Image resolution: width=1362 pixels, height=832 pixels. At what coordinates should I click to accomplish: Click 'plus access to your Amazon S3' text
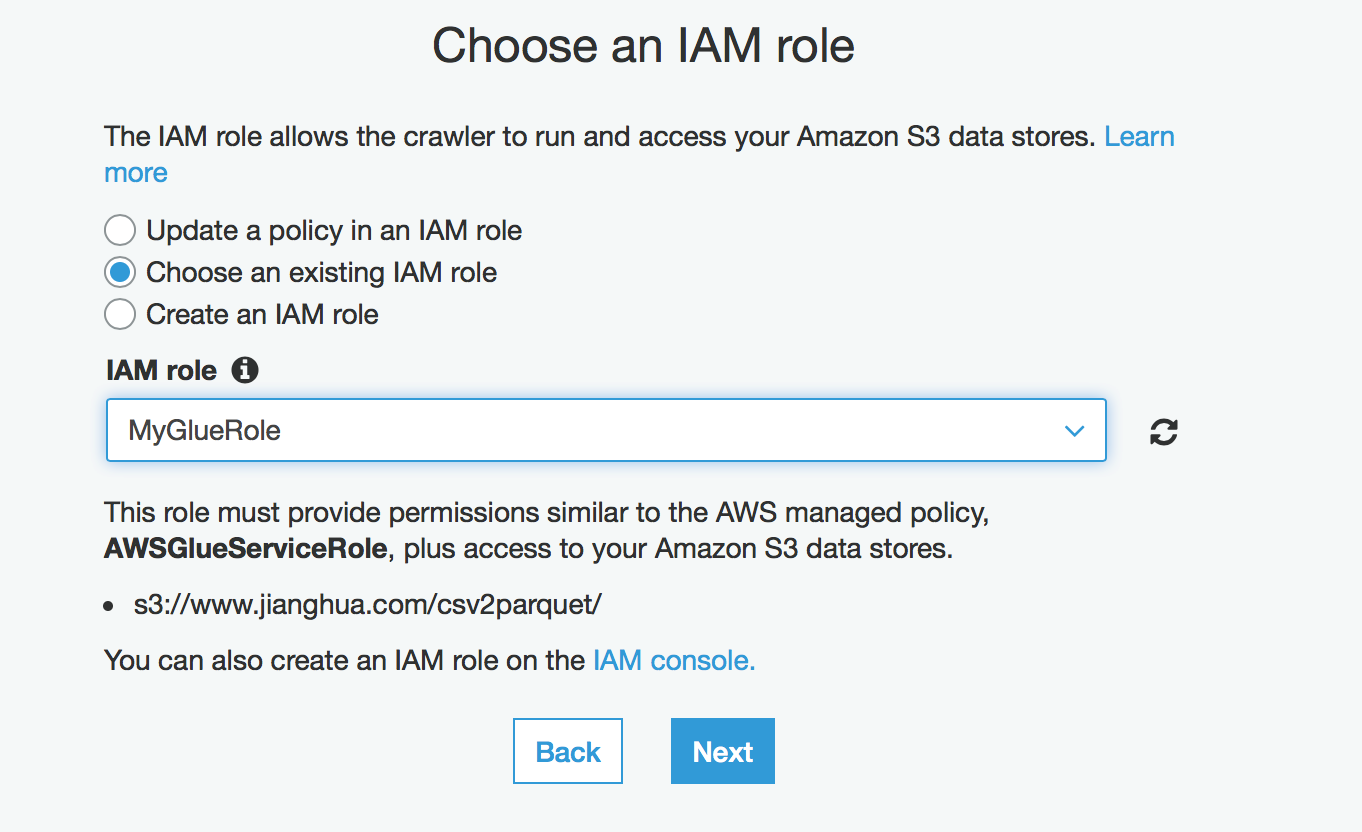pyautogui.click(x=678, y=549)
